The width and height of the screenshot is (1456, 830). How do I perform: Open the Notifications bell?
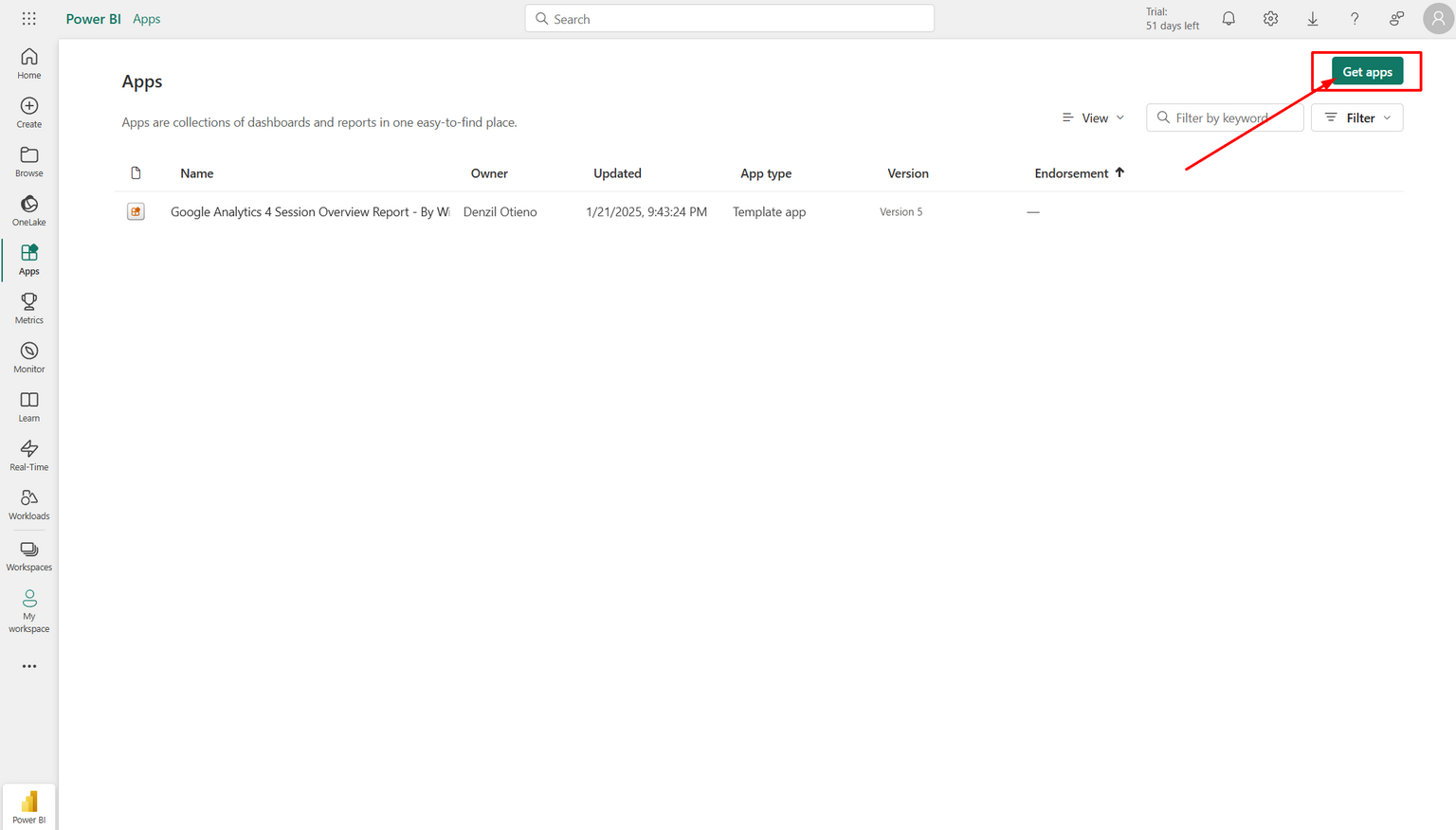[1228, 18]
